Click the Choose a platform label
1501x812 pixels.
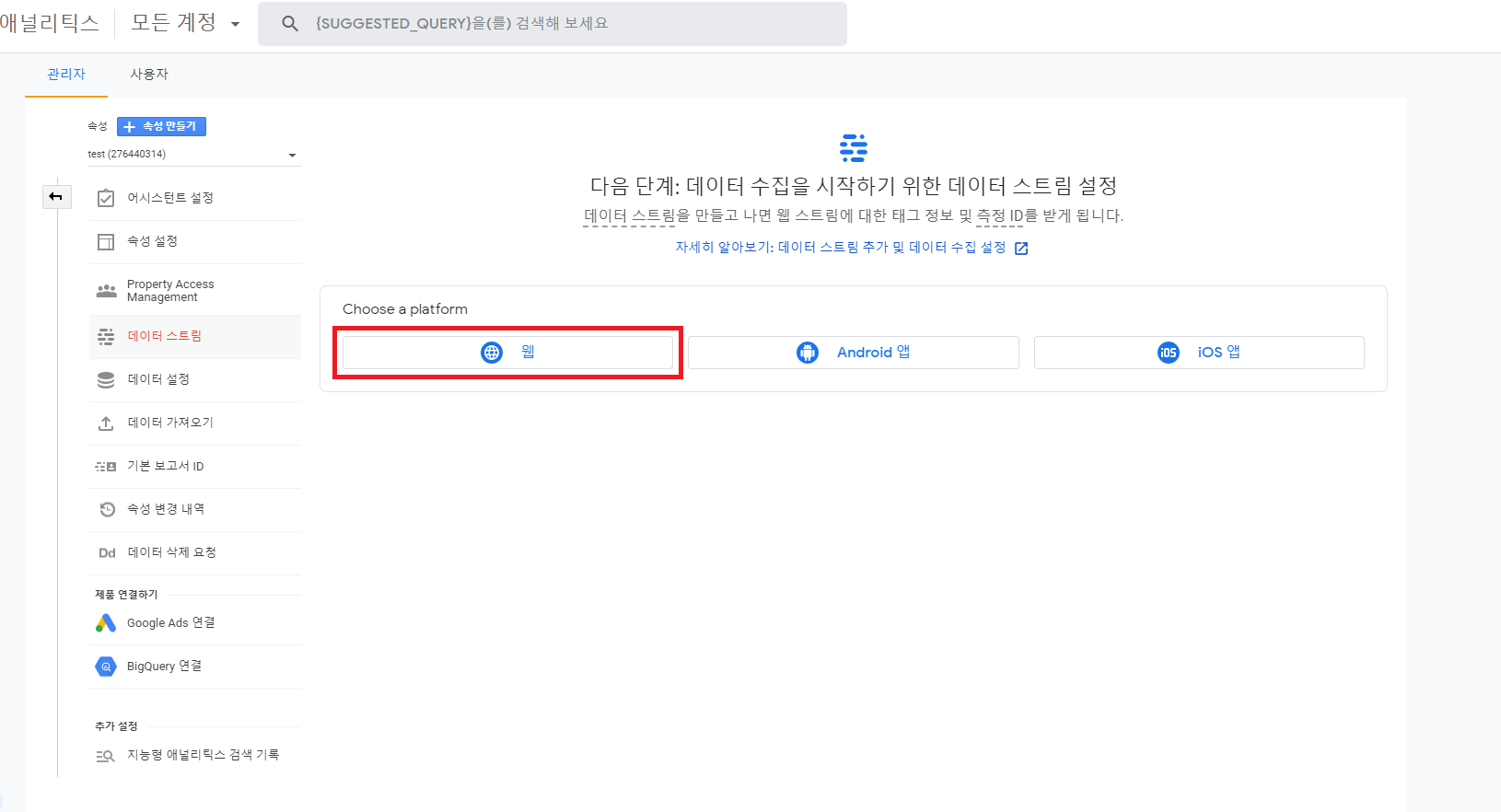pyautogui.click(x=405, y=309)
